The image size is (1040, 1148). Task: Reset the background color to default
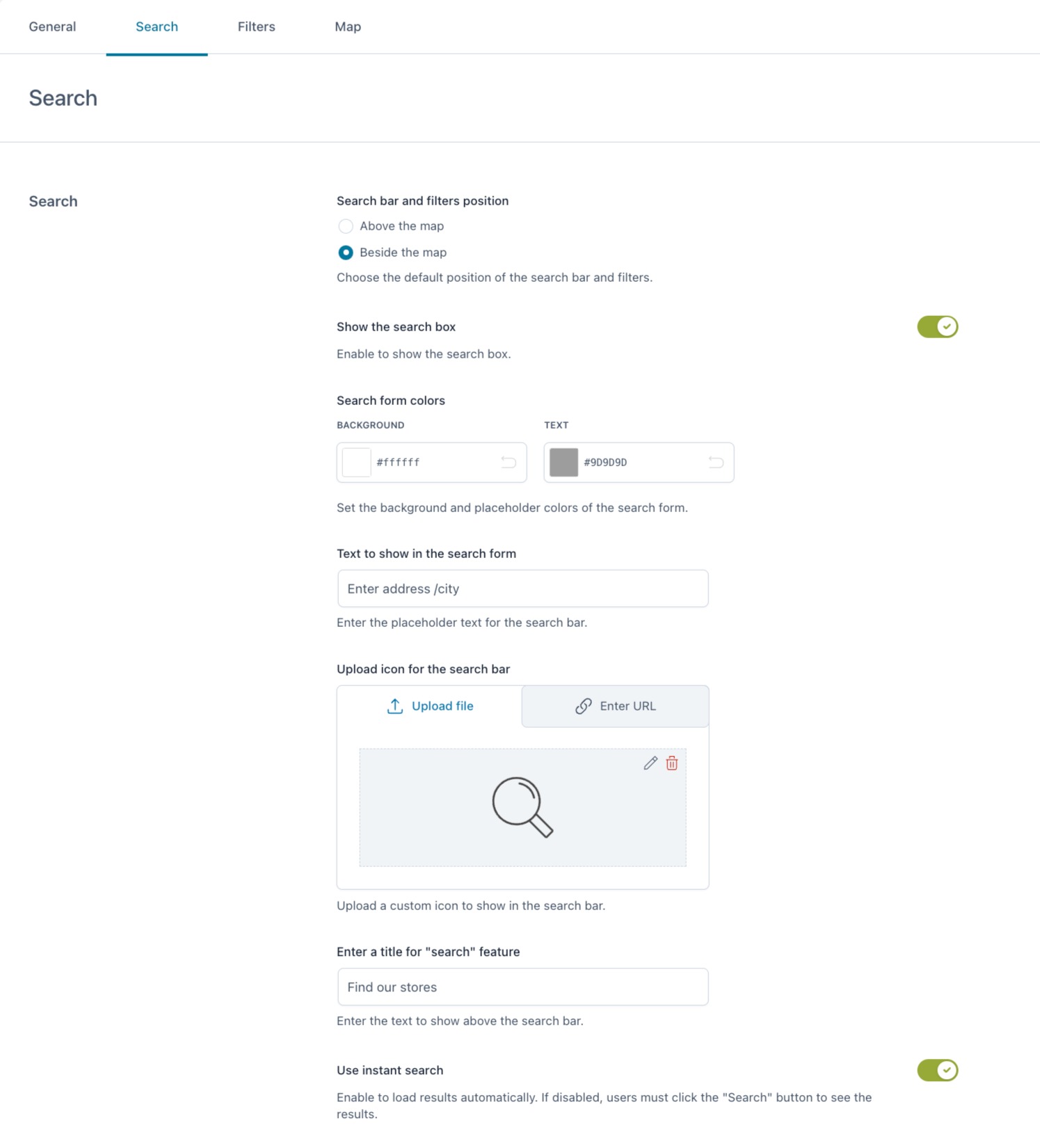tap(509, 462)
